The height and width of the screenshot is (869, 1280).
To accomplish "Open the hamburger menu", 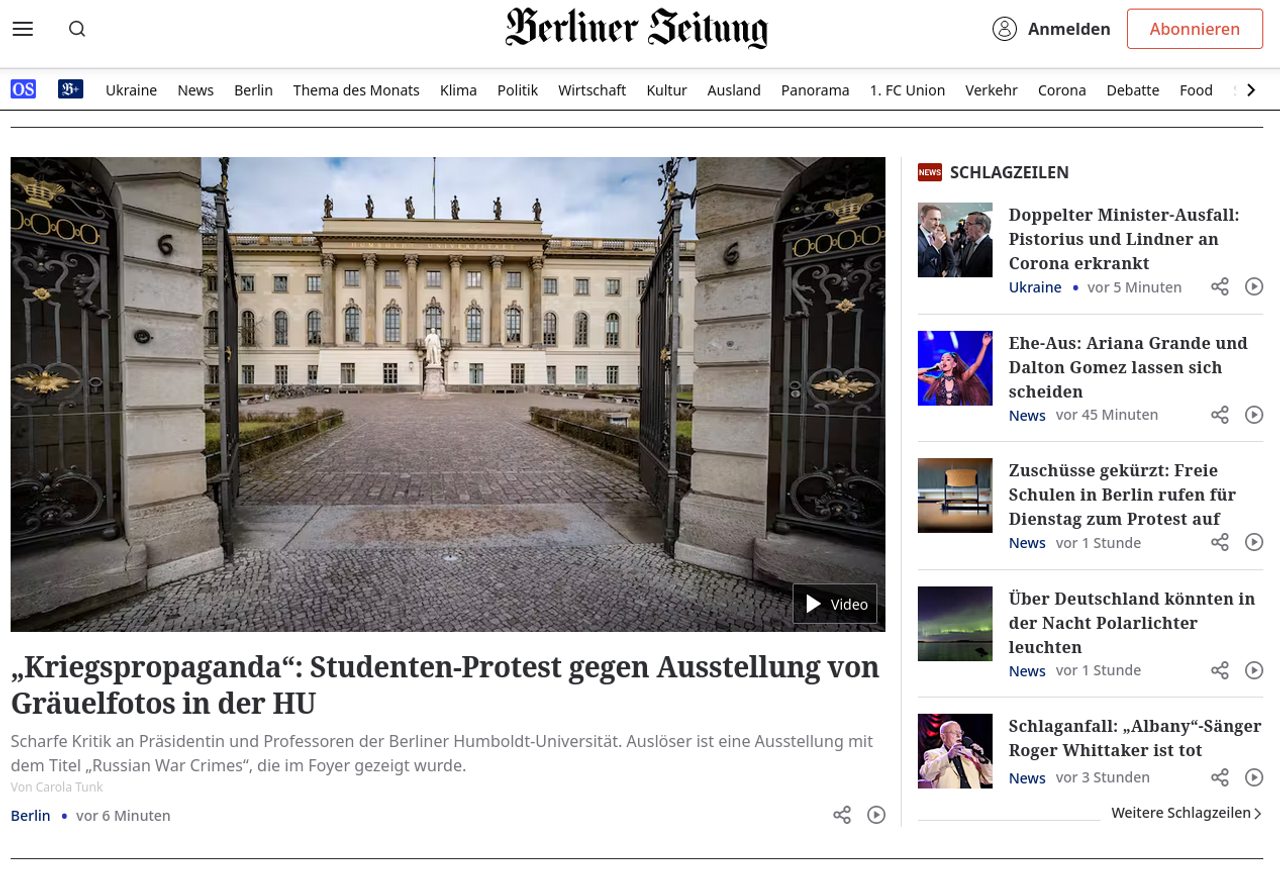I will 23,29.
